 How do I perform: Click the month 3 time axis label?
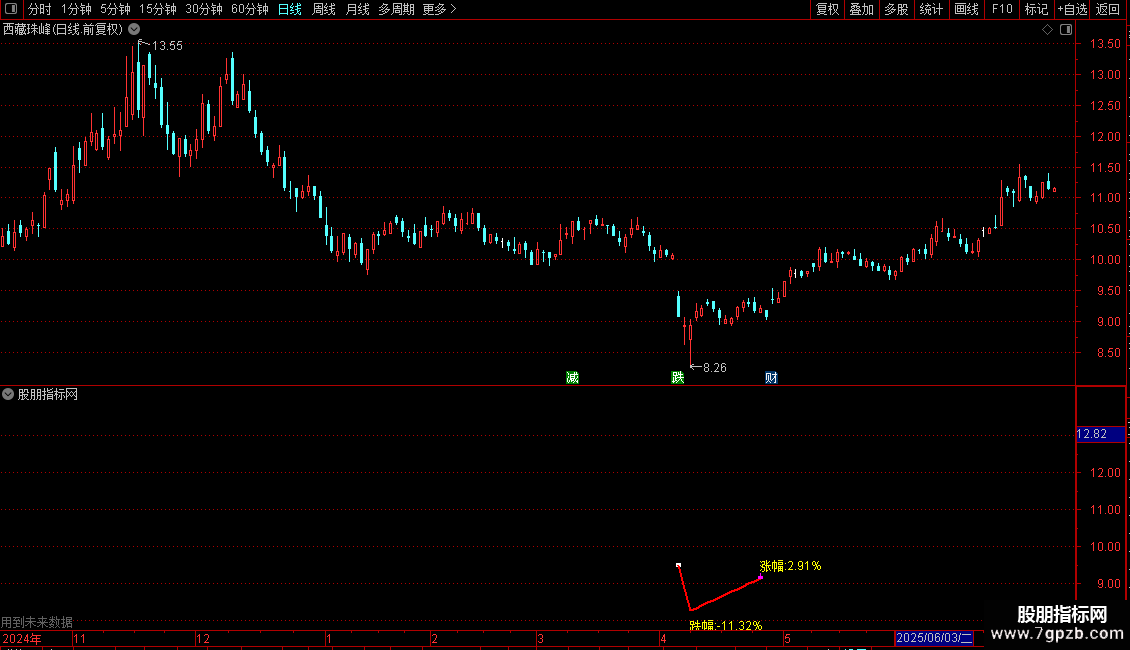click(x=540, y=639)
